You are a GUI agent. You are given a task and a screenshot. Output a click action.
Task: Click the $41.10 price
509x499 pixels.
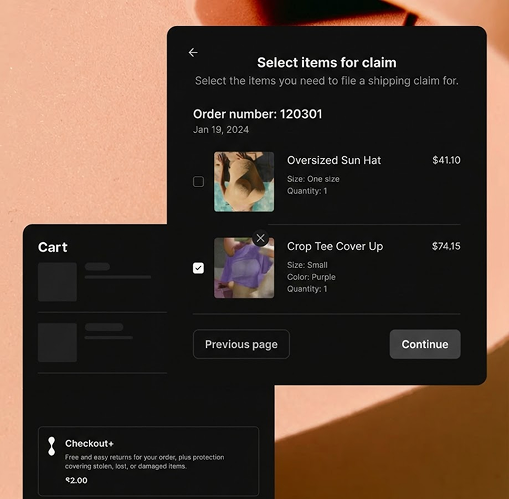(x=446, y=160)
